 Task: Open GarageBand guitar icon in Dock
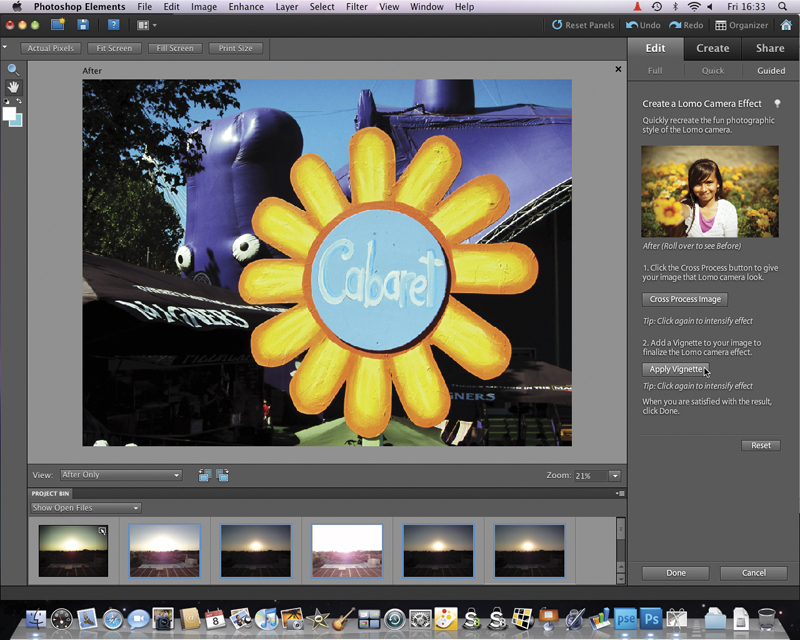[x=343, y=619]
